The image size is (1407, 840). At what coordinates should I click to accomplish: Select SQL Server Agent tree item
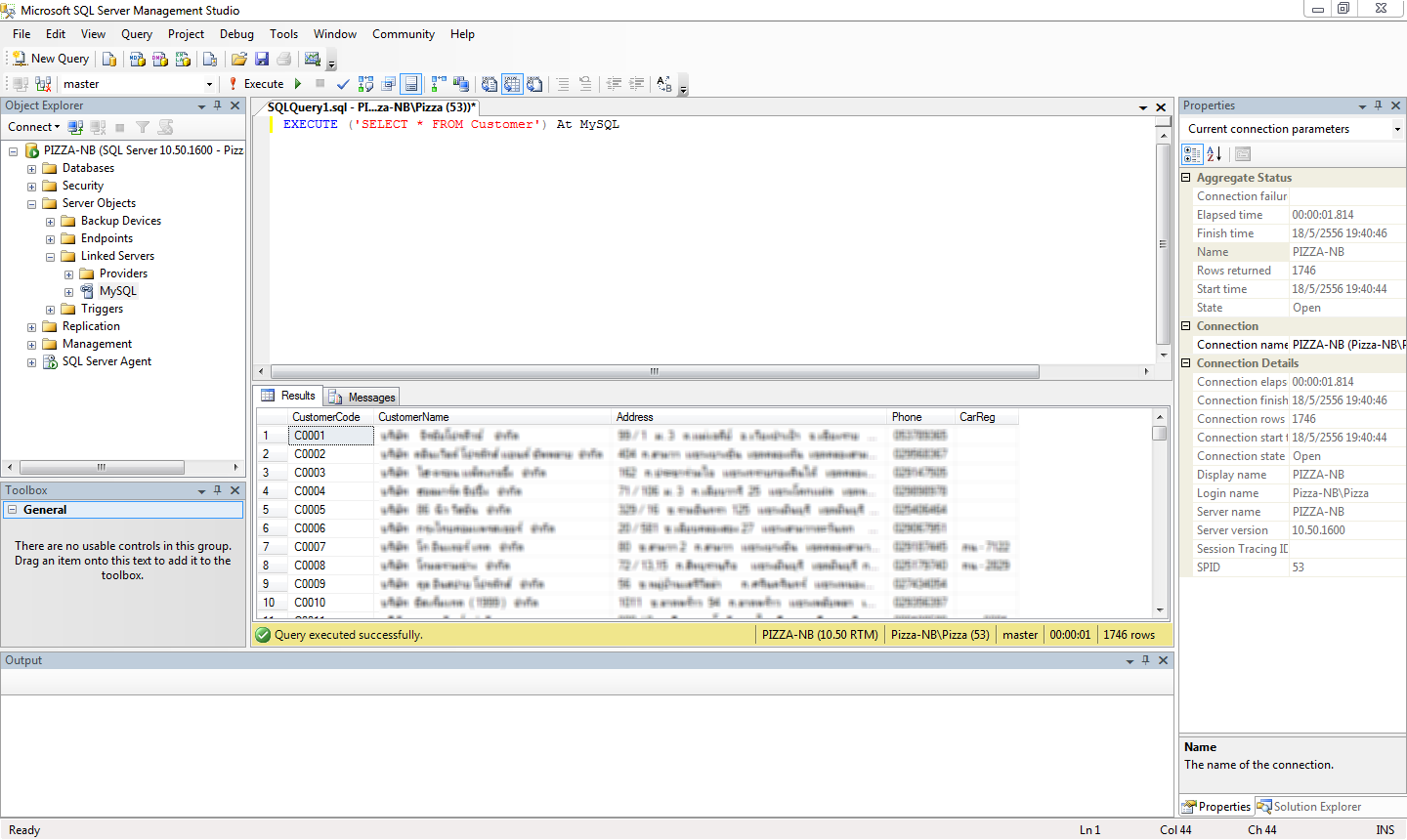point(107,361)
